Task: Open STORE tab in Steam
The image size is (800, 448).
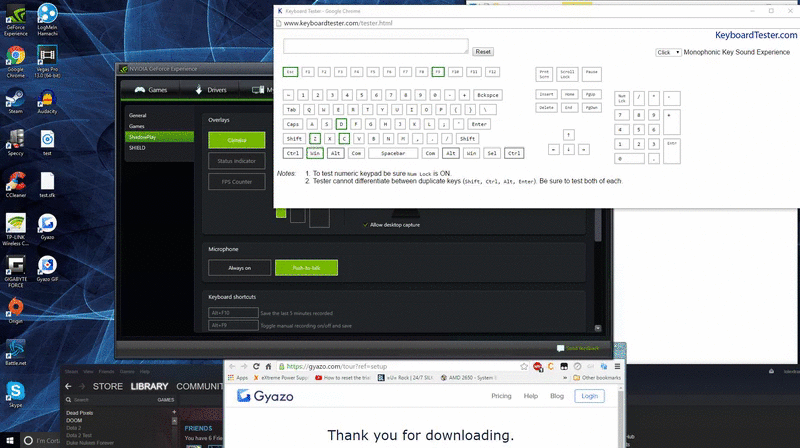Action: click(x=107, y=386)
